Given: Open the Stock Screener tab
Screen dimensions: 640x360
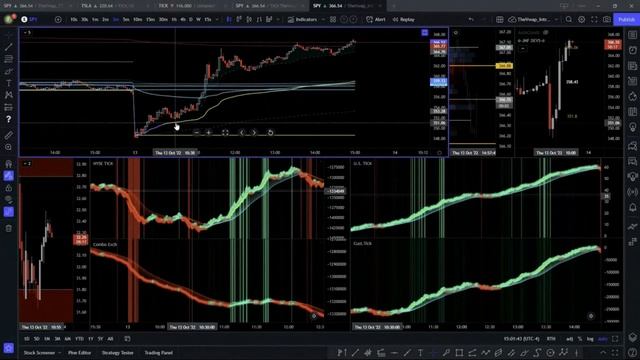Looking at the screenshot, I should pos(39,353).
